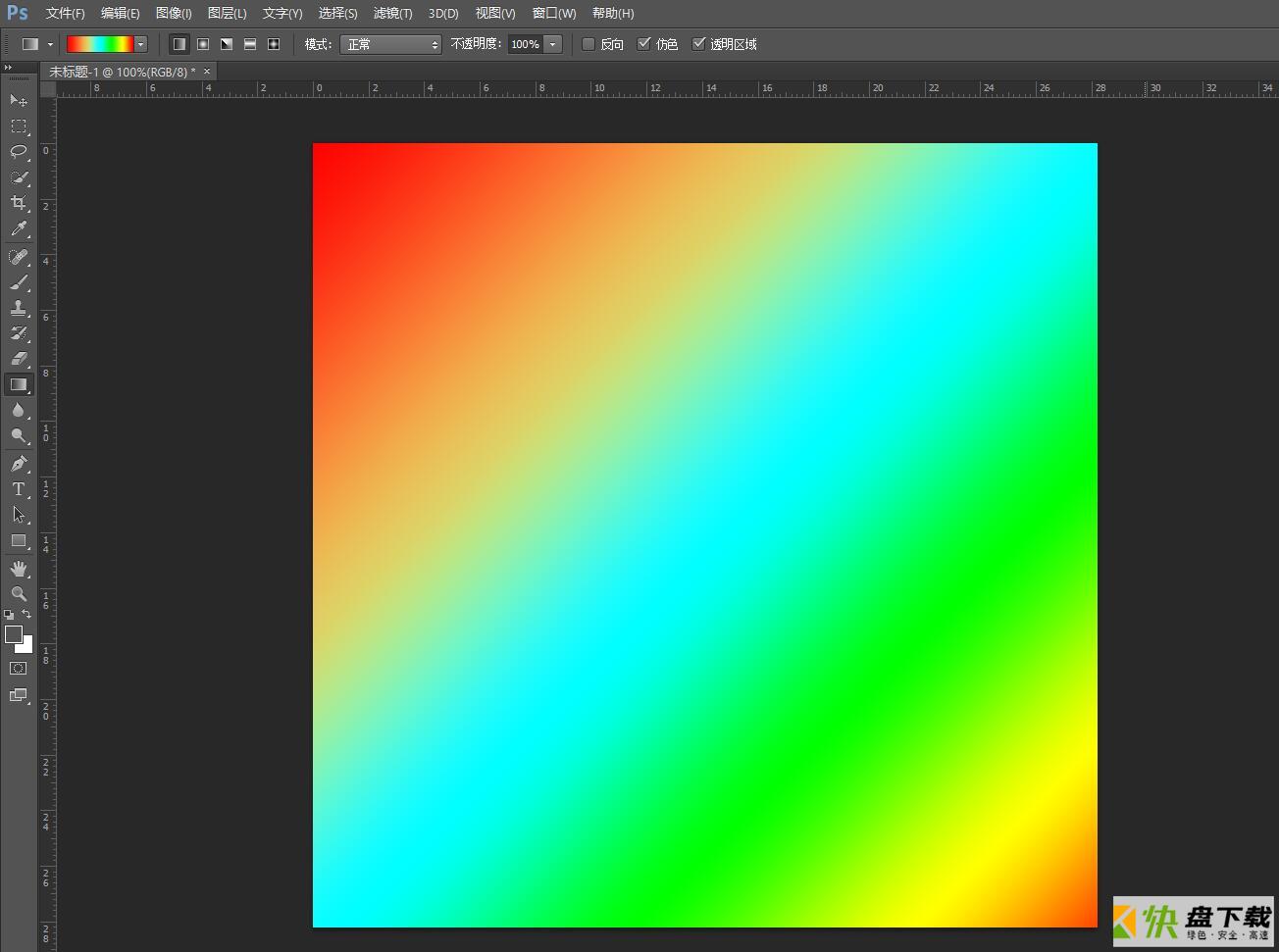1279x952 pixels.
Task: Select the Clone Stamp tool
Action: click(19, 308)
